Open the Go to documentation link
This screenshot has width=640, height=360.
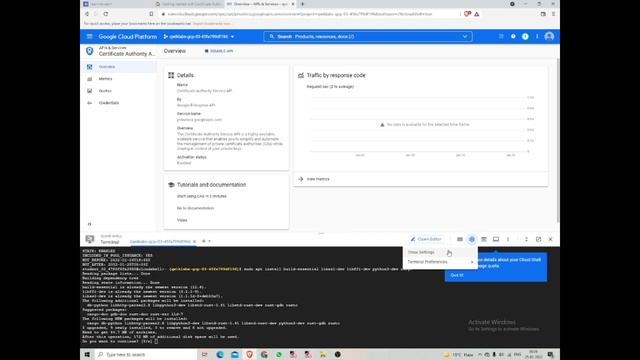(196, 208)
